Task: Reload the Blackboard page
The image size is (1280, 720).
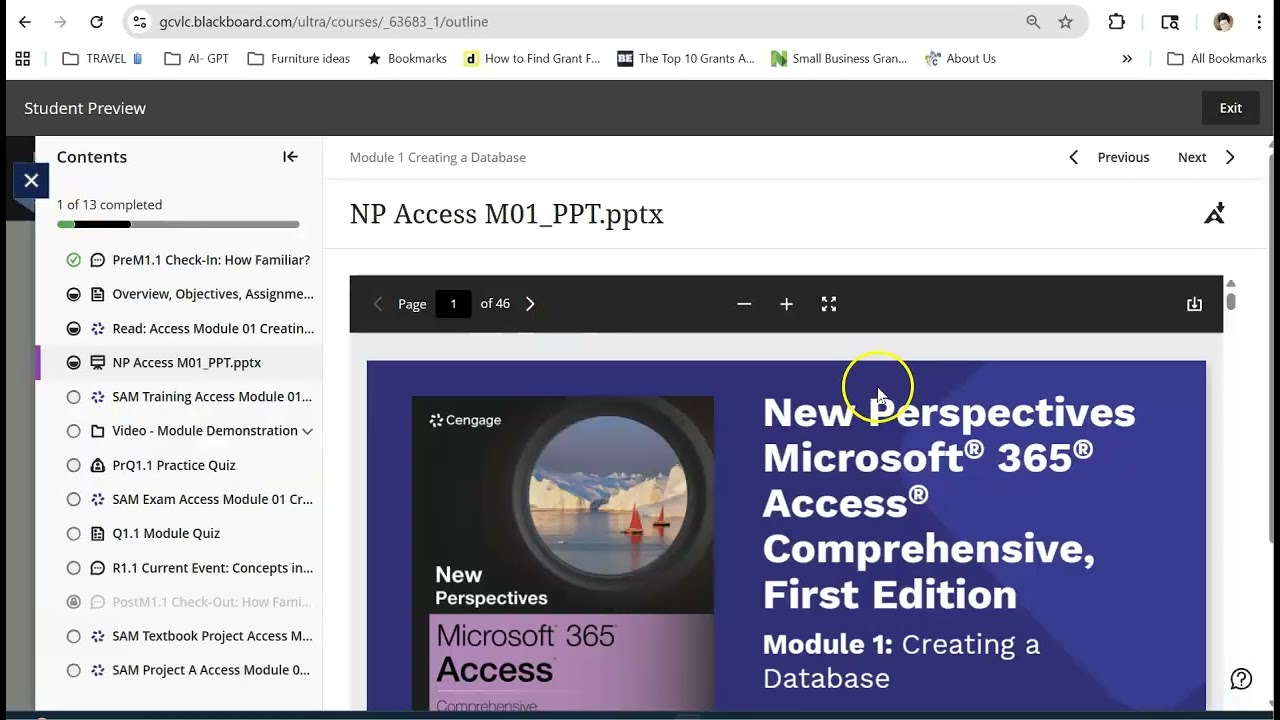Action: pyautogui.click(x=96, y=22)
